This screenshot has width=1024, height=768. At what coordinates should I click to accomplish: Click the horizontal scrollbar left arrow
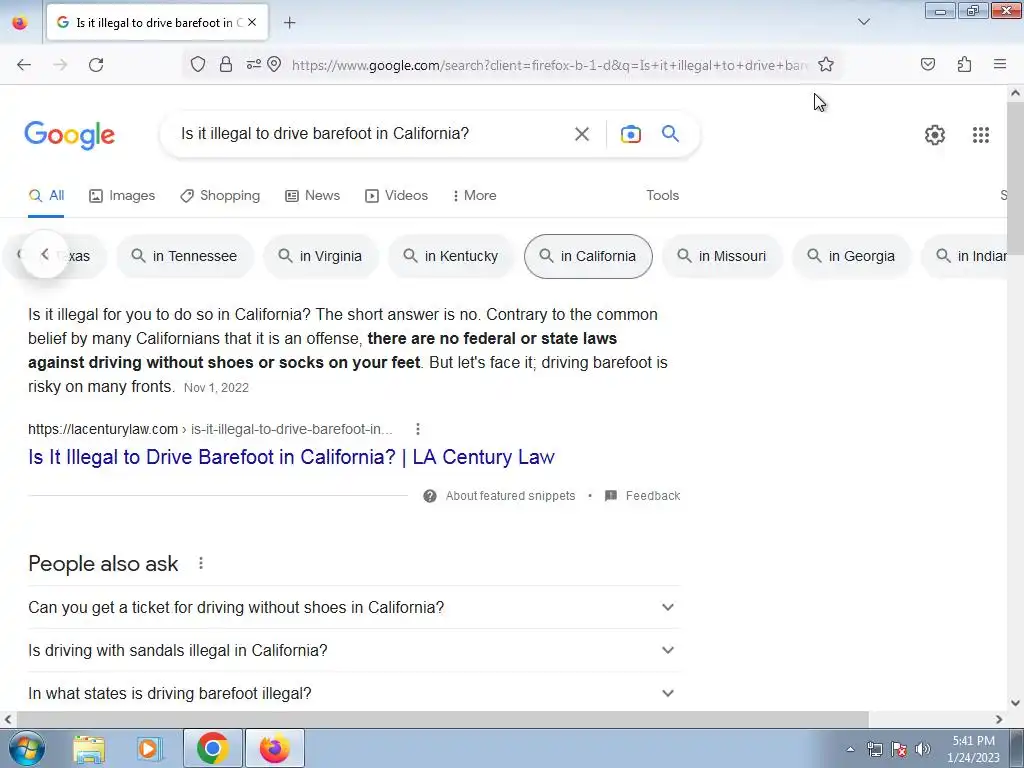7,719
